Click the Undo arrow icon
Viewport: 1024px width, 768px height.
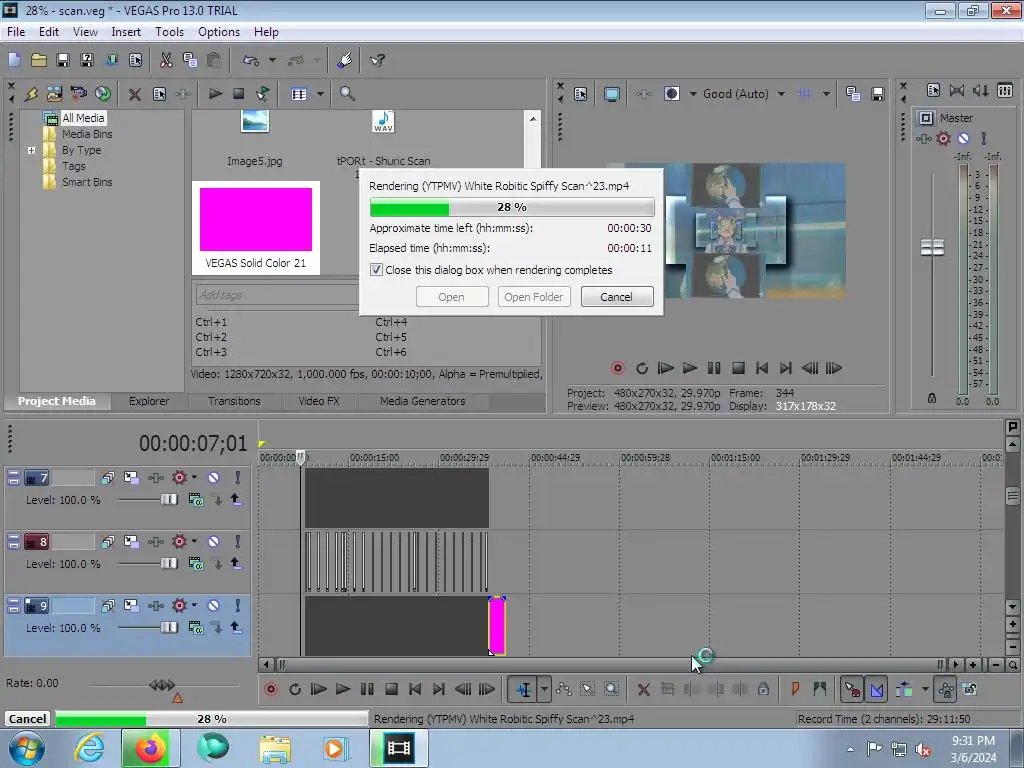[x=251, y=60]
